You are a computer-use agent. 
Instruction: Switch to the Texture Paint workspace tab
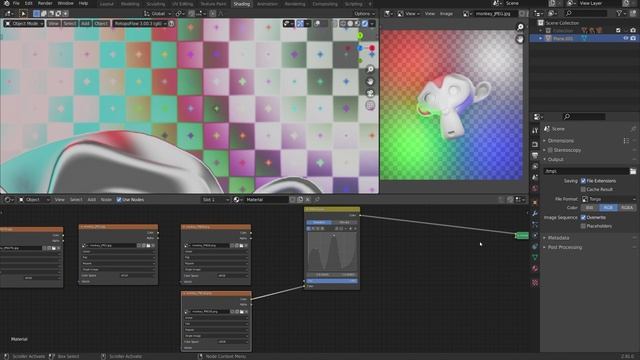pos(213,4)
